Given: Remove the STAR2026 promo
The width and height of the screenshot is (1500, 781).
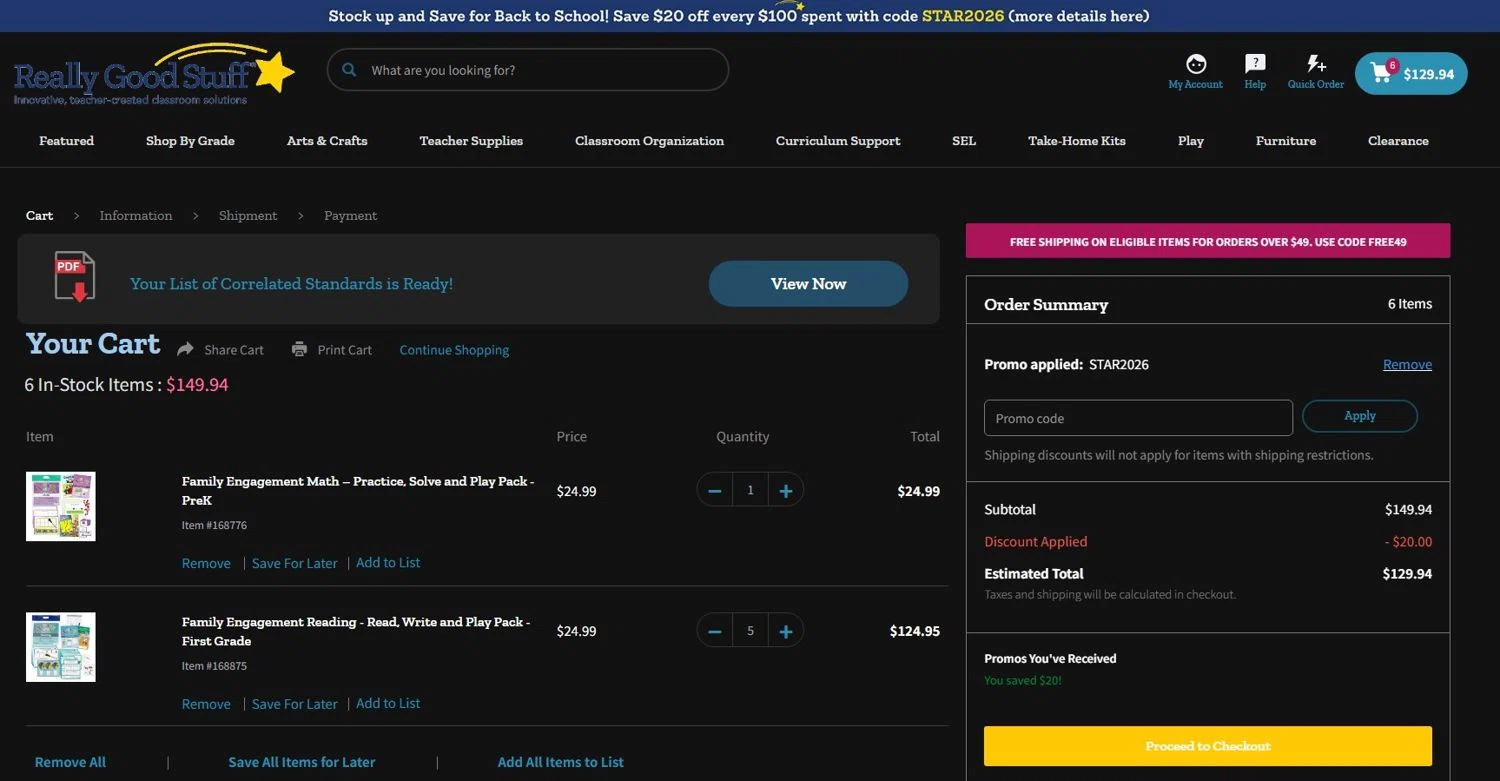Looking at the screenshot, I should point(1407,364).
